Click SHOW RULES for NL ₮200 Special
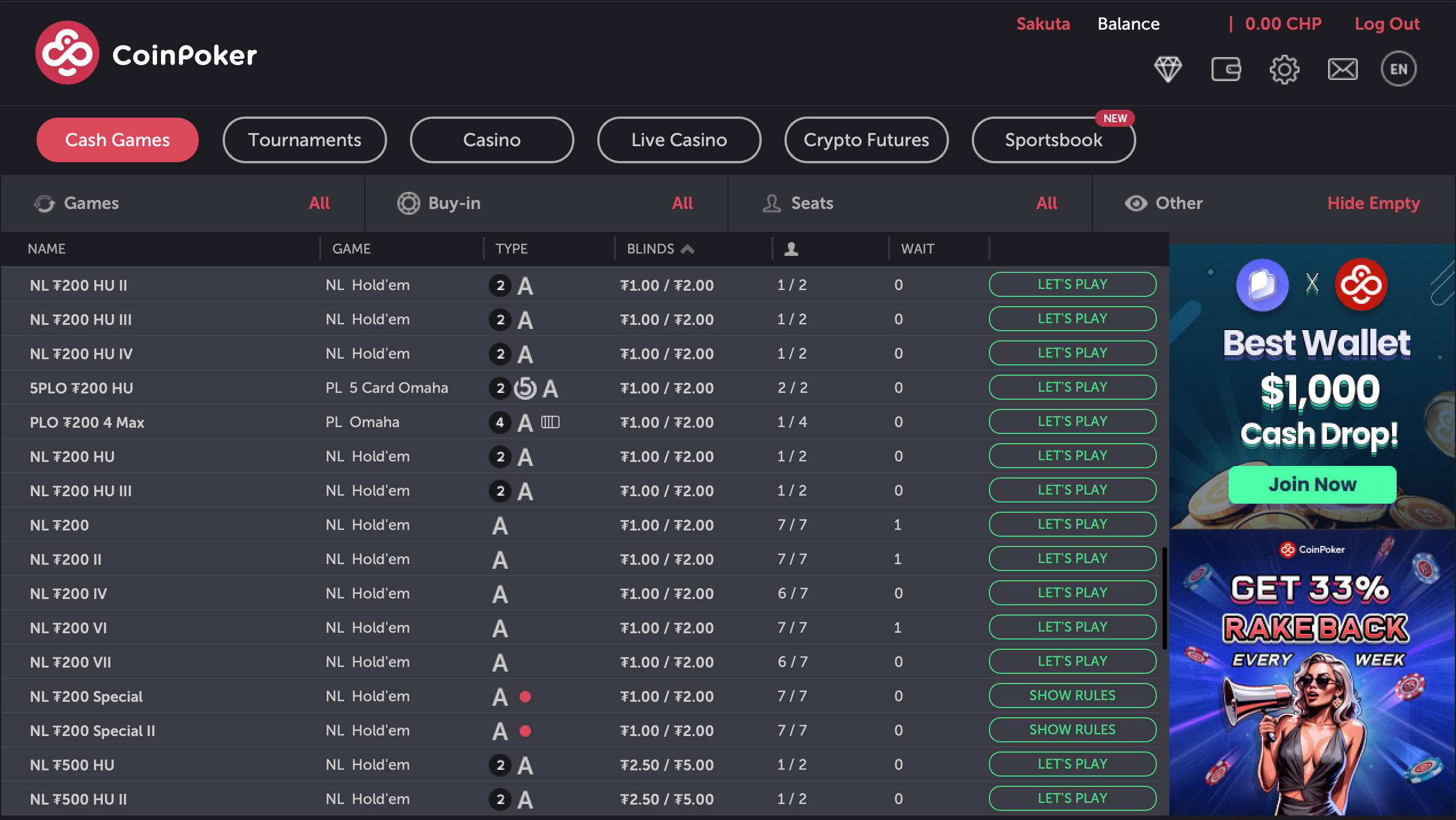Image resolution: width=1456 pixels, height=820 pixels. click(x=1072, y=696)
